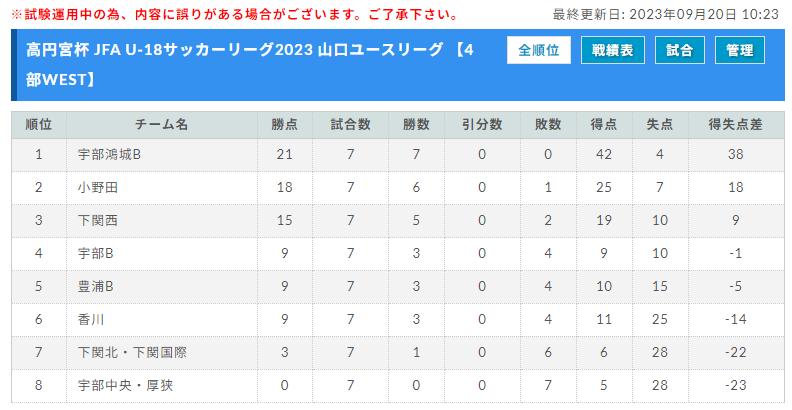Click the チーム名 column header
Image resolution: width=792 pixels, height=410 pixels.
pos(162,125)
